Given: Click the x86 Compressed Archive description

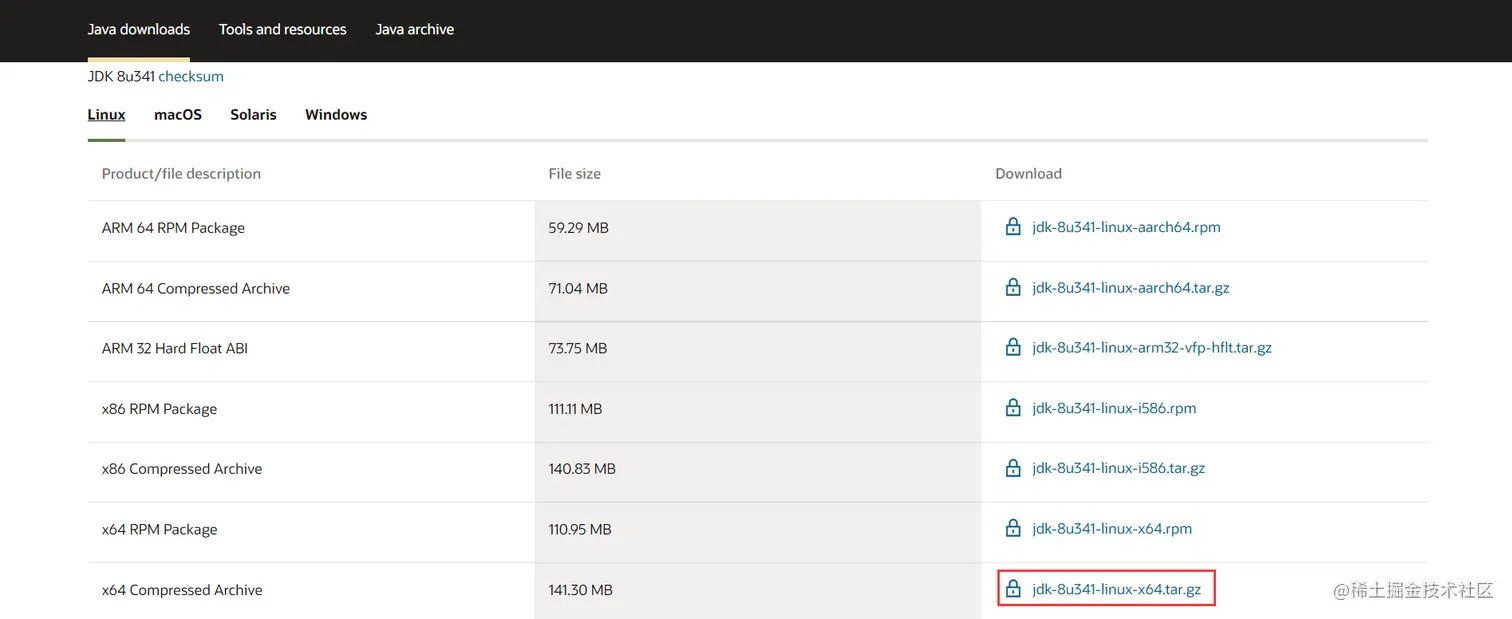Looking at the screenshot, I should pos(182,469).
